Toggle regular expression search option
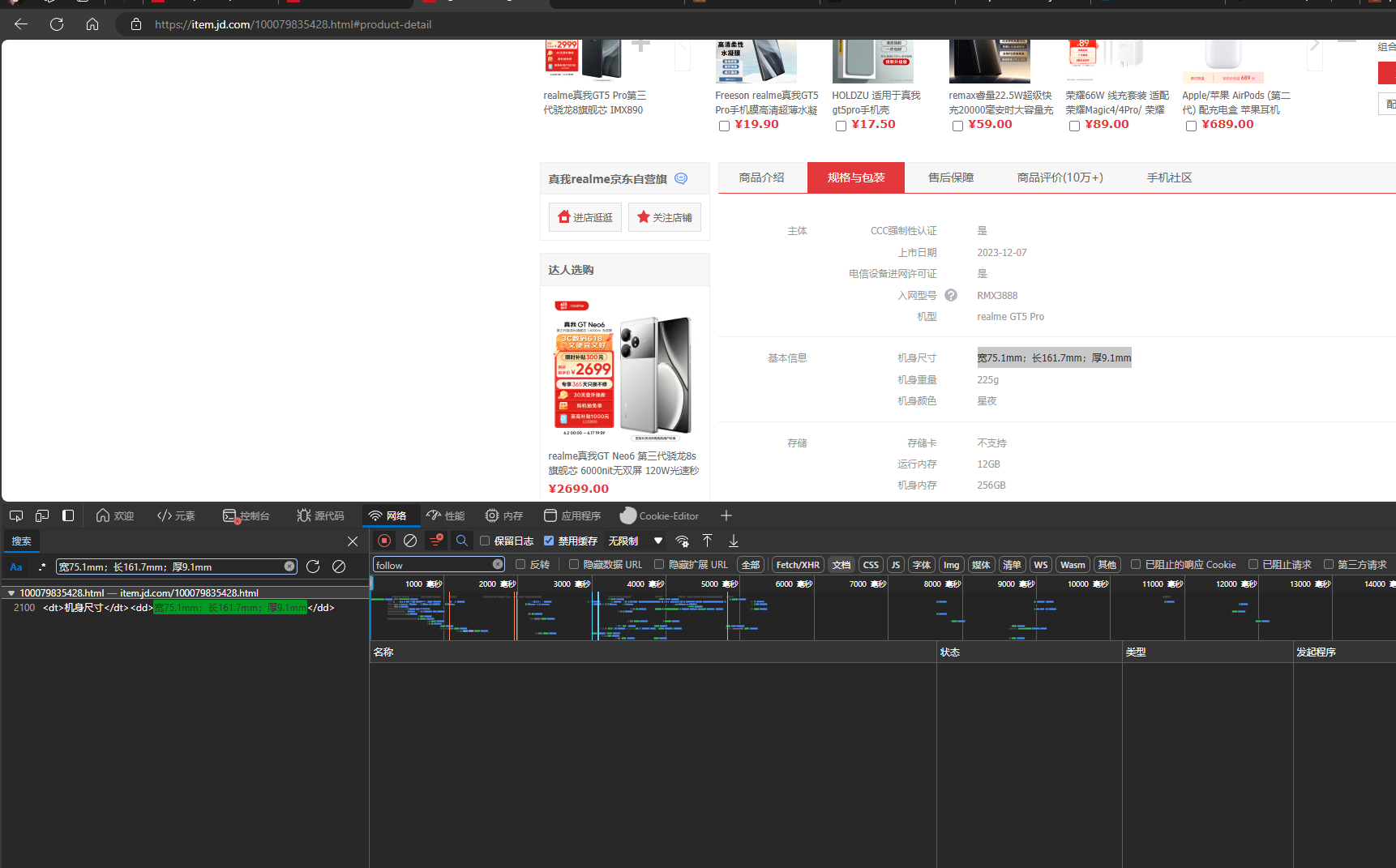1396x868 pixels. click(x=41, y=567)
